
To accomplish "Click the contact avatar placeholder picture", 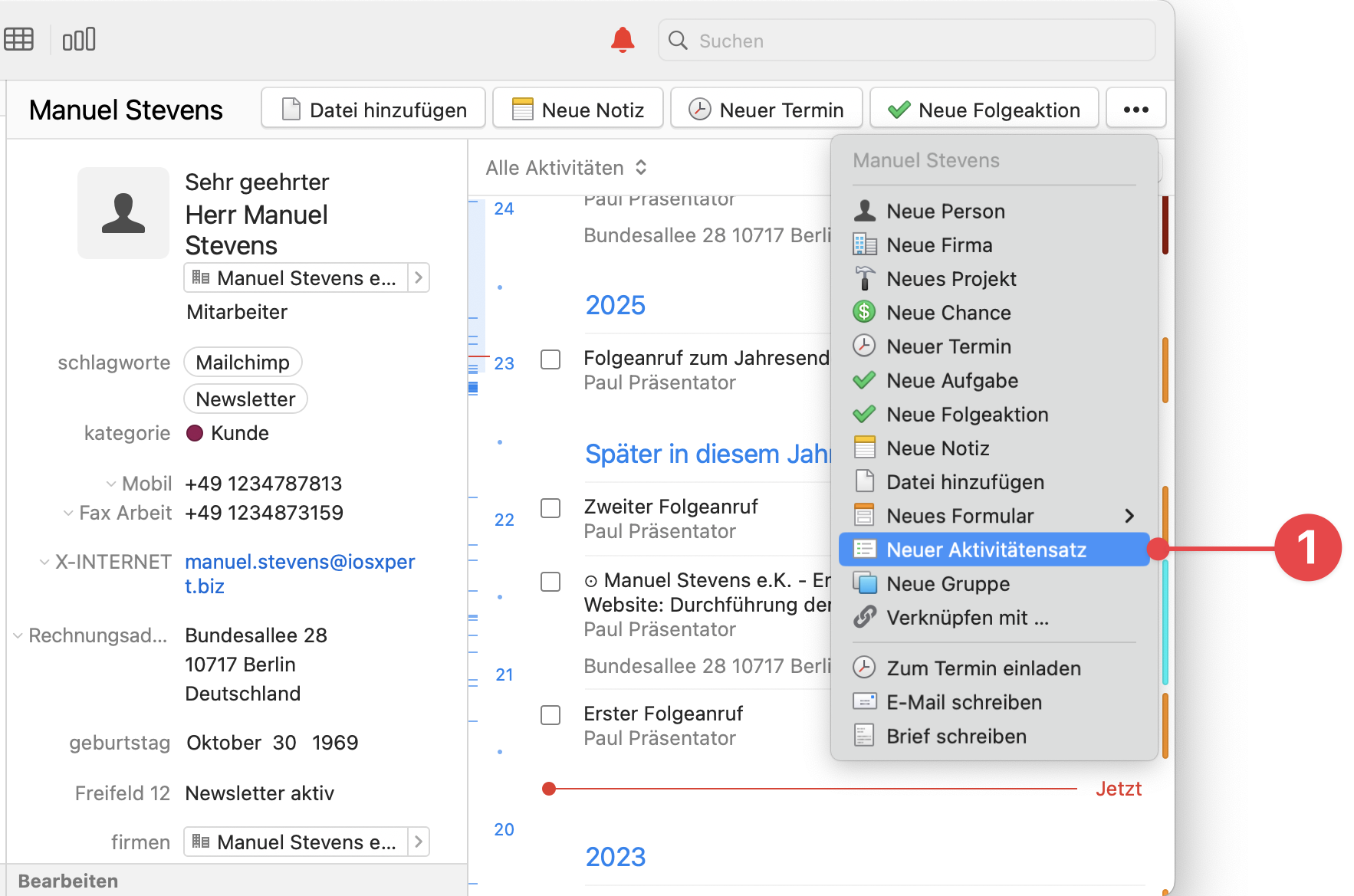I will pos(123,213).
